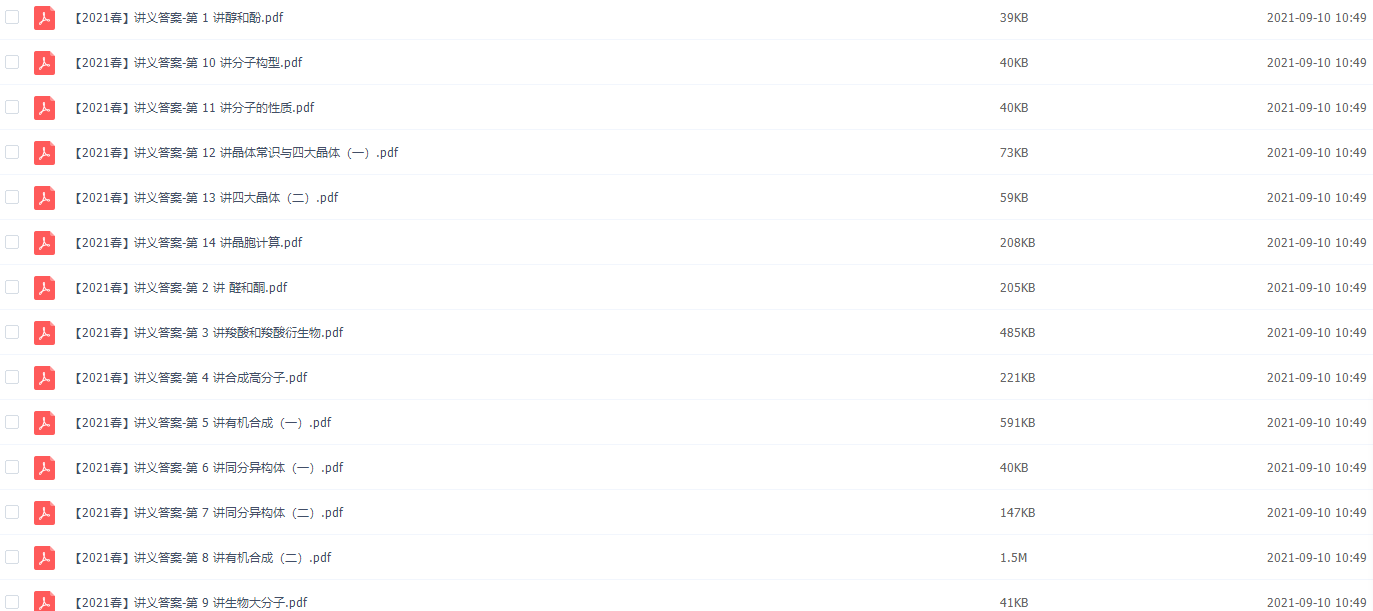This screenshot has height=611, width=1373.
Task: Tick checkbox for 第 13 讲四大晶体（二）.pdf
Action: [x=12, y=197]
